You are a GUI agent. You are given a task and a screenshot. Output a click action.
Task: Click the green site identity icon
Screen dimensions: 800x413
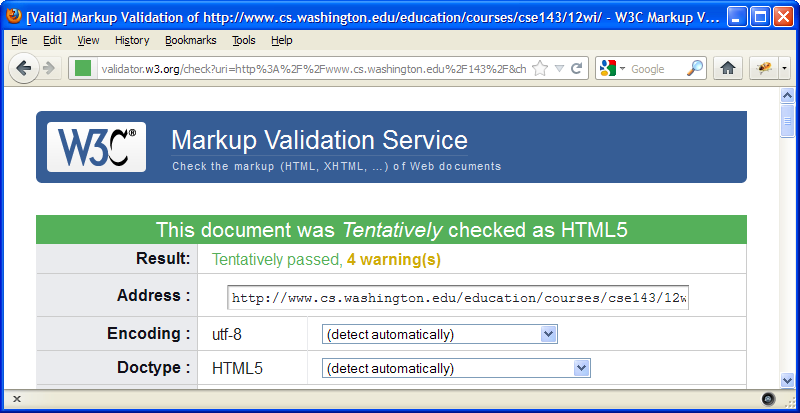point(82,68)
